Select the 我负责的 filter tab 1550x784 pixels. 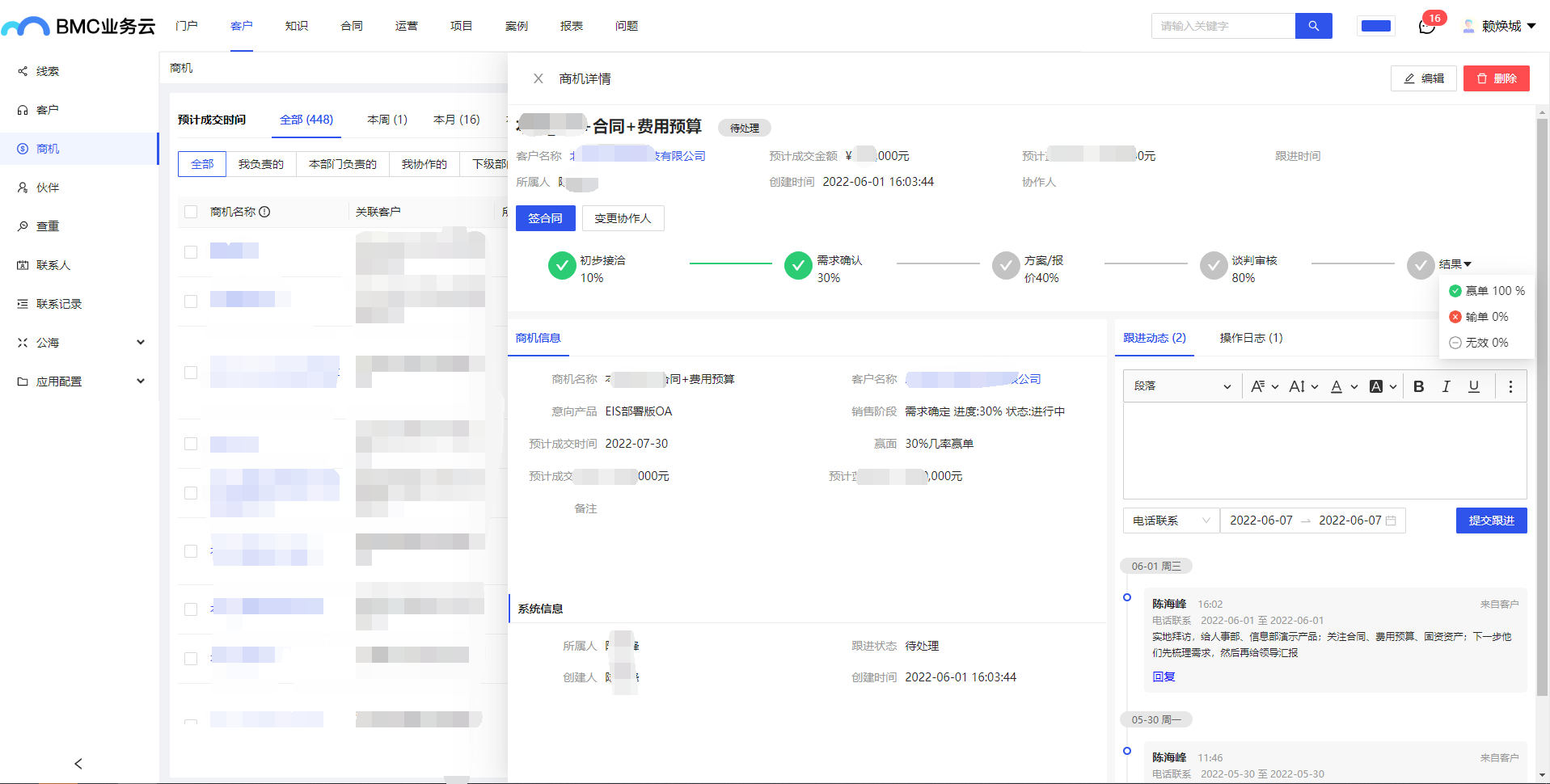261,164
